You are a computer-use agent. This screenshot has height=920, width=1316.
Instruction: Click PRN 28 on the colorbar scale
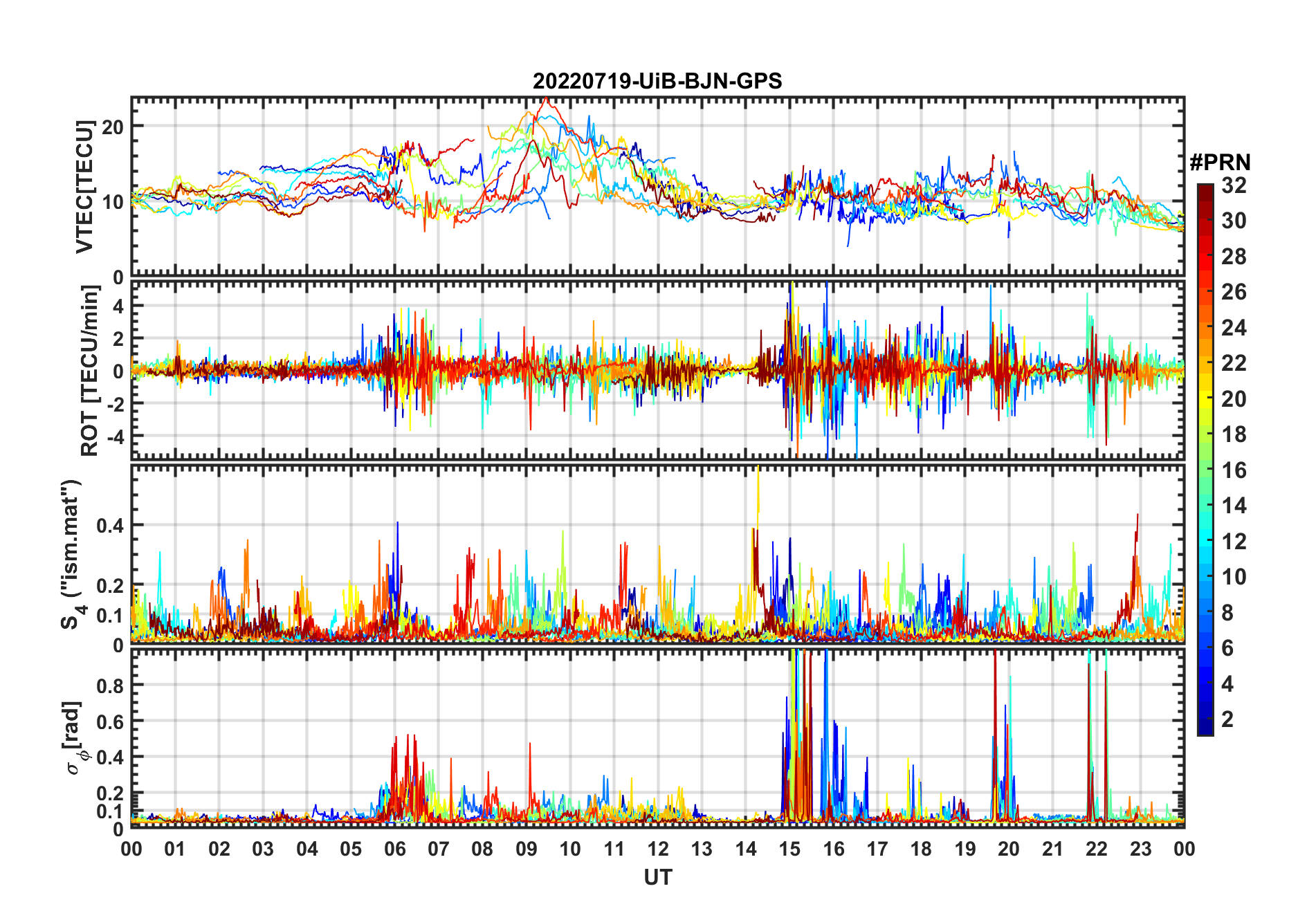click(x=1234, y=257)
